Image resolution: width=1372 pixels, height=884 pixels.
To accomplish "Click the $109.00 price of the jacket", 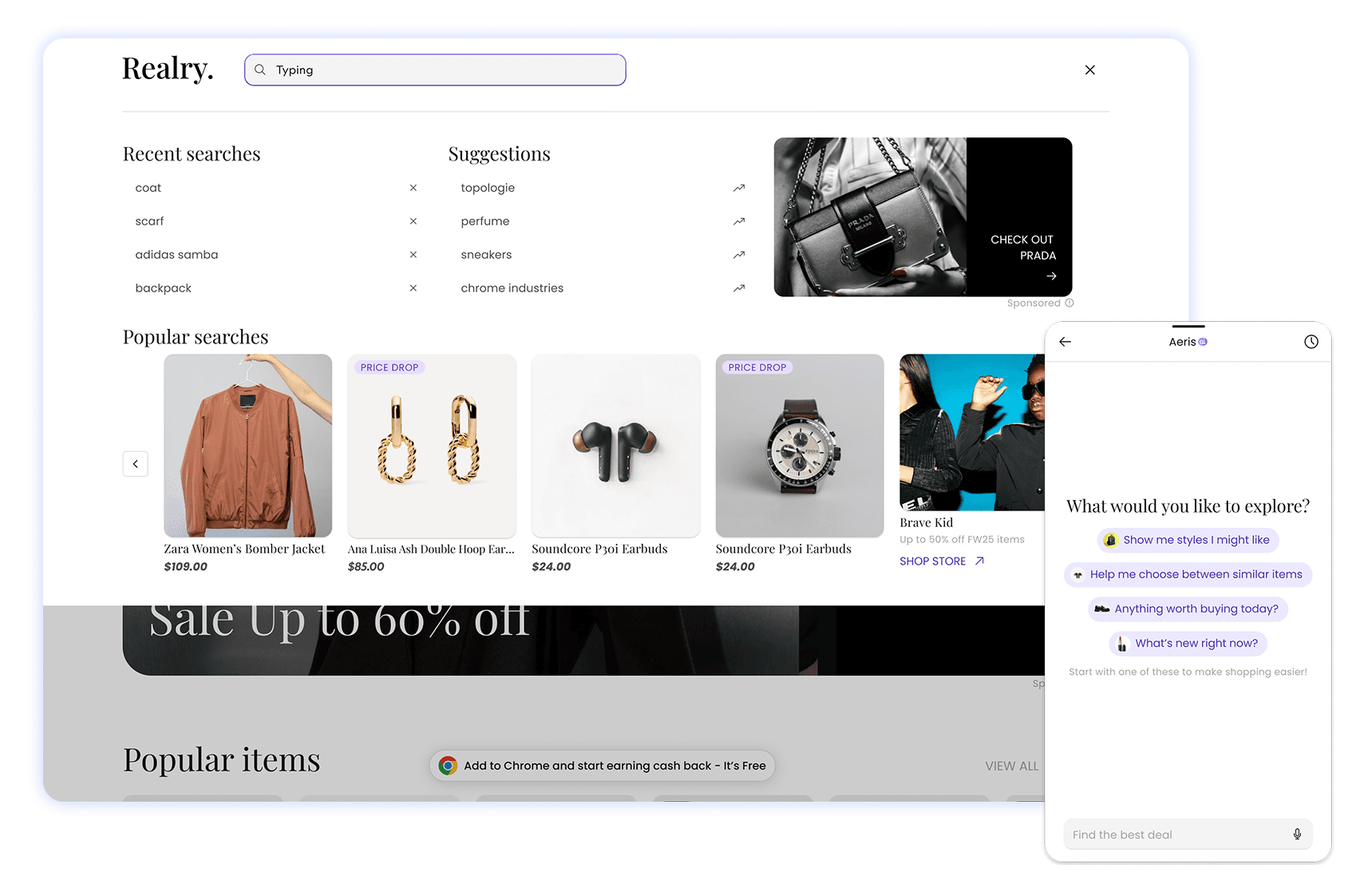I will (186, 567).
